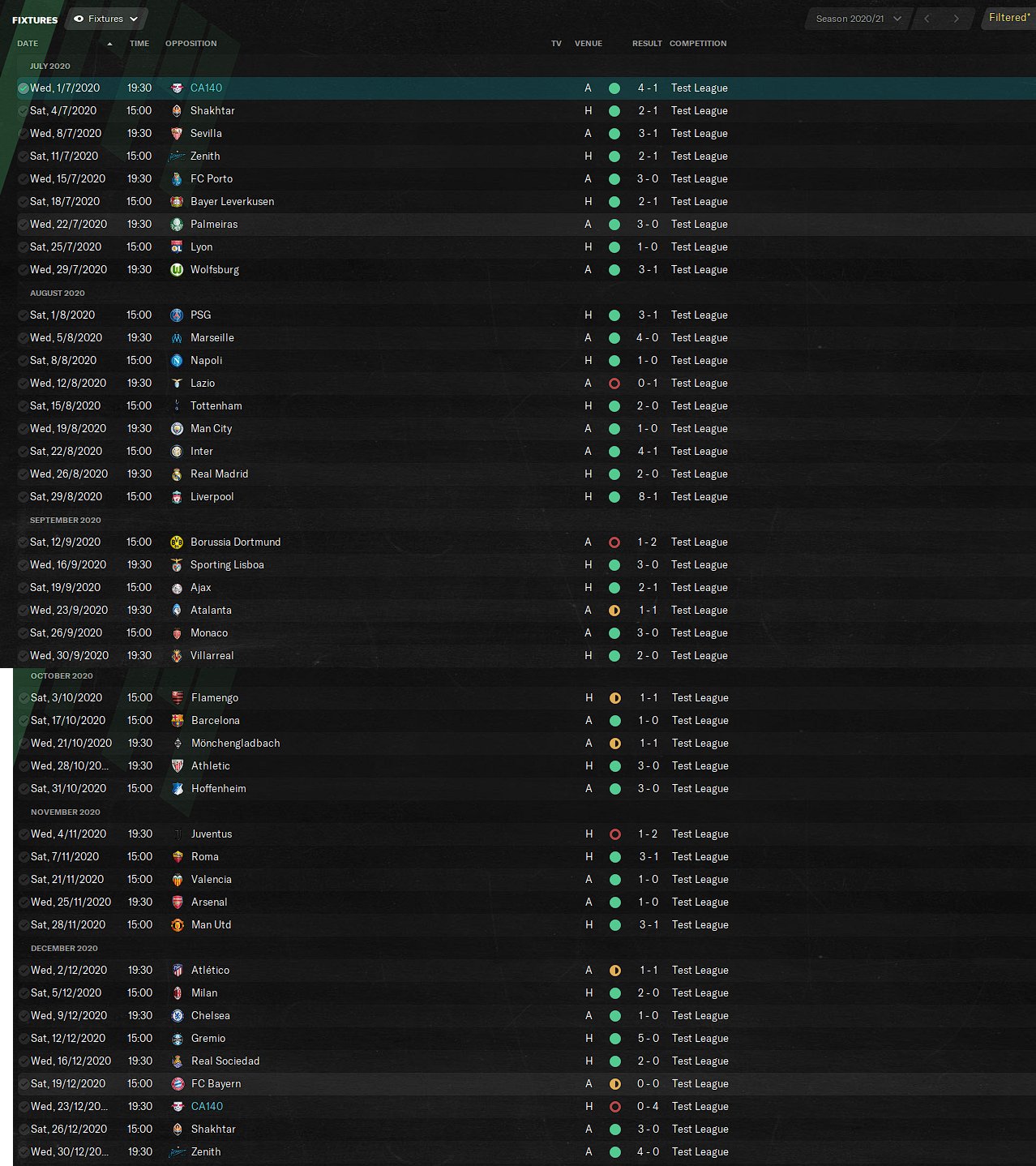1036x1166 pixels.
Task: Sort by the Result column header
Action: (647, 44)
